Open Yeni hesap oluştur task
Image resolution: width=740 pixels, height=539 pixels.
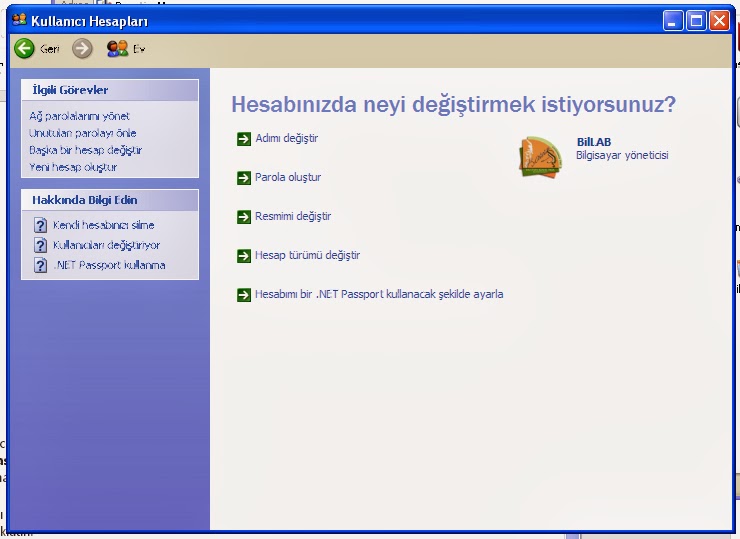click(x=73, y=167)
